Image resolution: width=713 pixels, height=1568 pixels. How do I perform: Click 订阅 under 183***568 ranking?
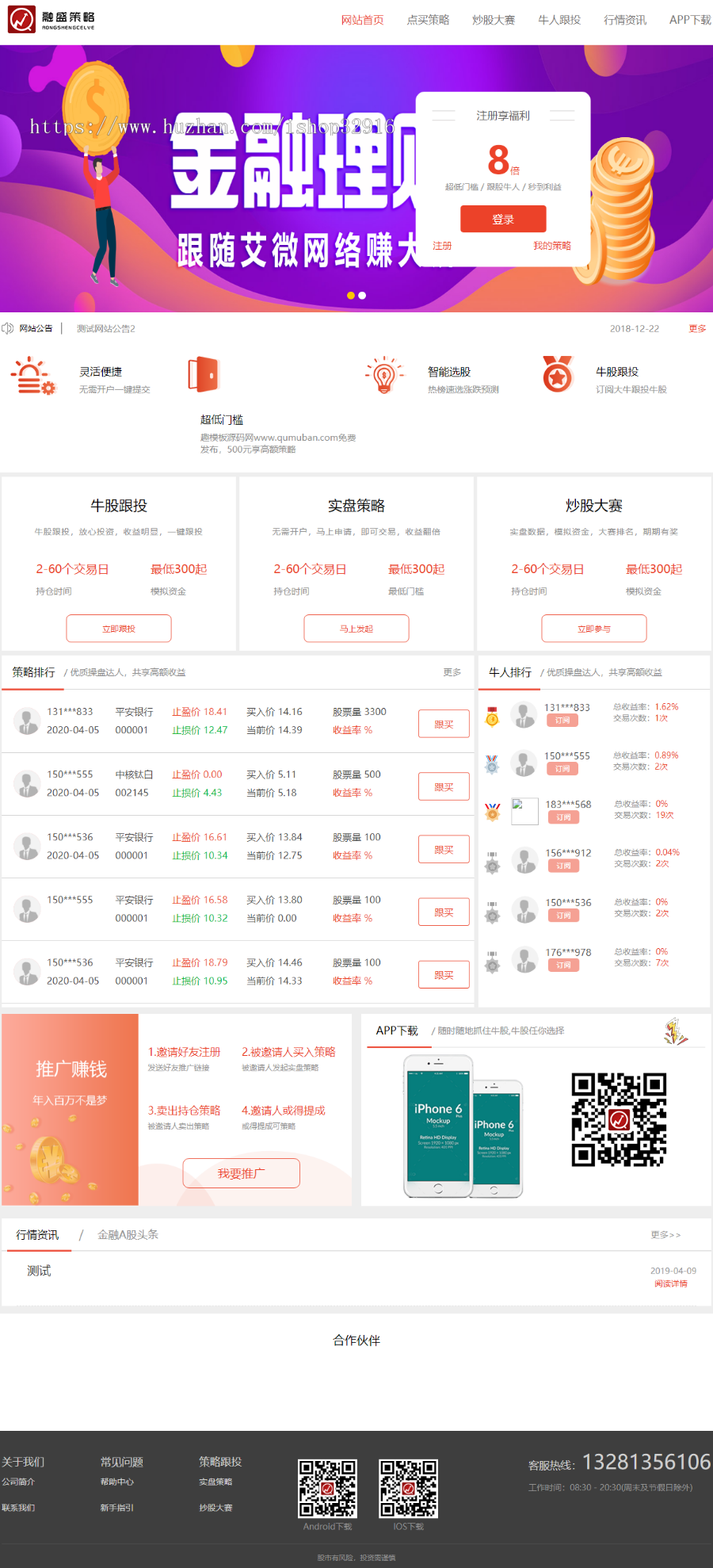click(563, 817)
